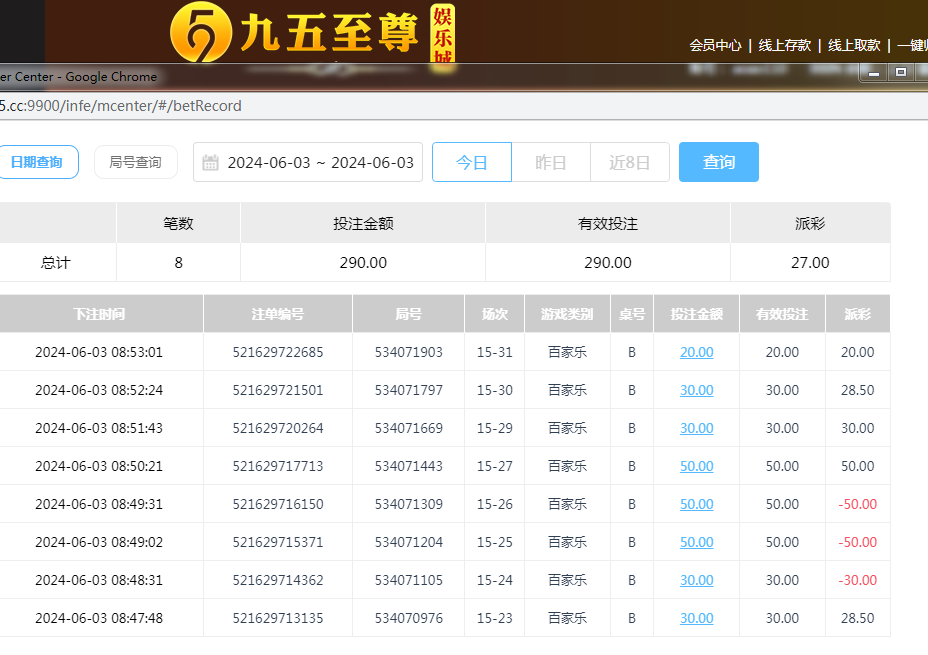928x655 pixels.
Task: Open 30.00 bet link for 场次 15-23
Action: (696, 618)
